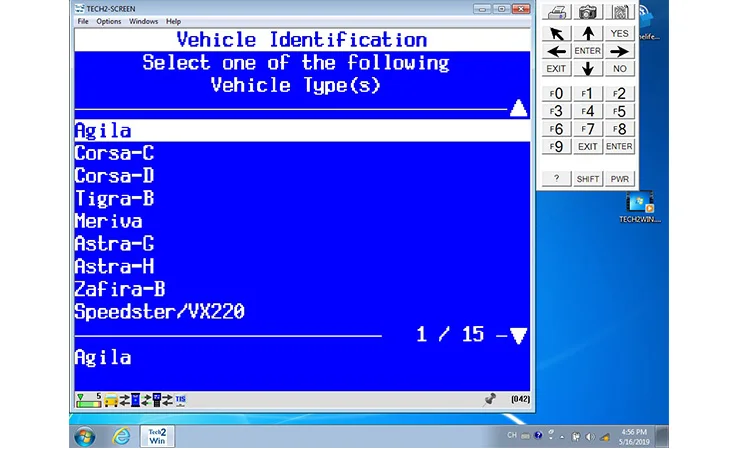750x449 pixels.
Task: Click the TIS icon in status bar
Action: [x=180, y=400]
